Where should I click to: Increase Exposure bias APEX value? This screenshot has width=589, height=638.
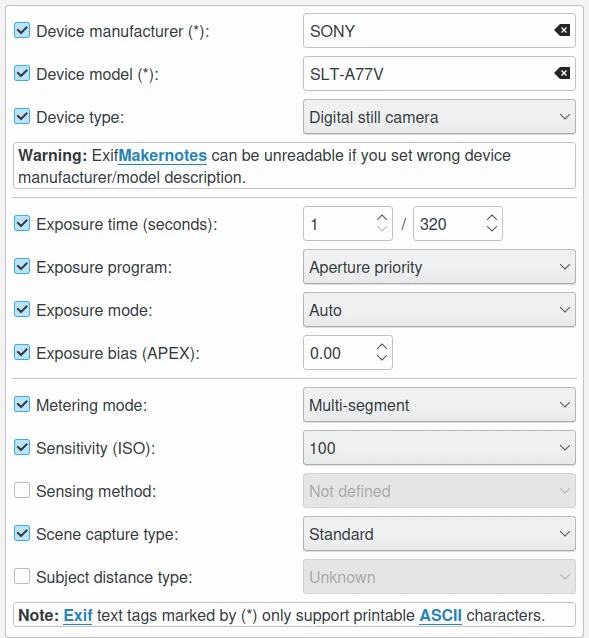(x=382, y=347)
